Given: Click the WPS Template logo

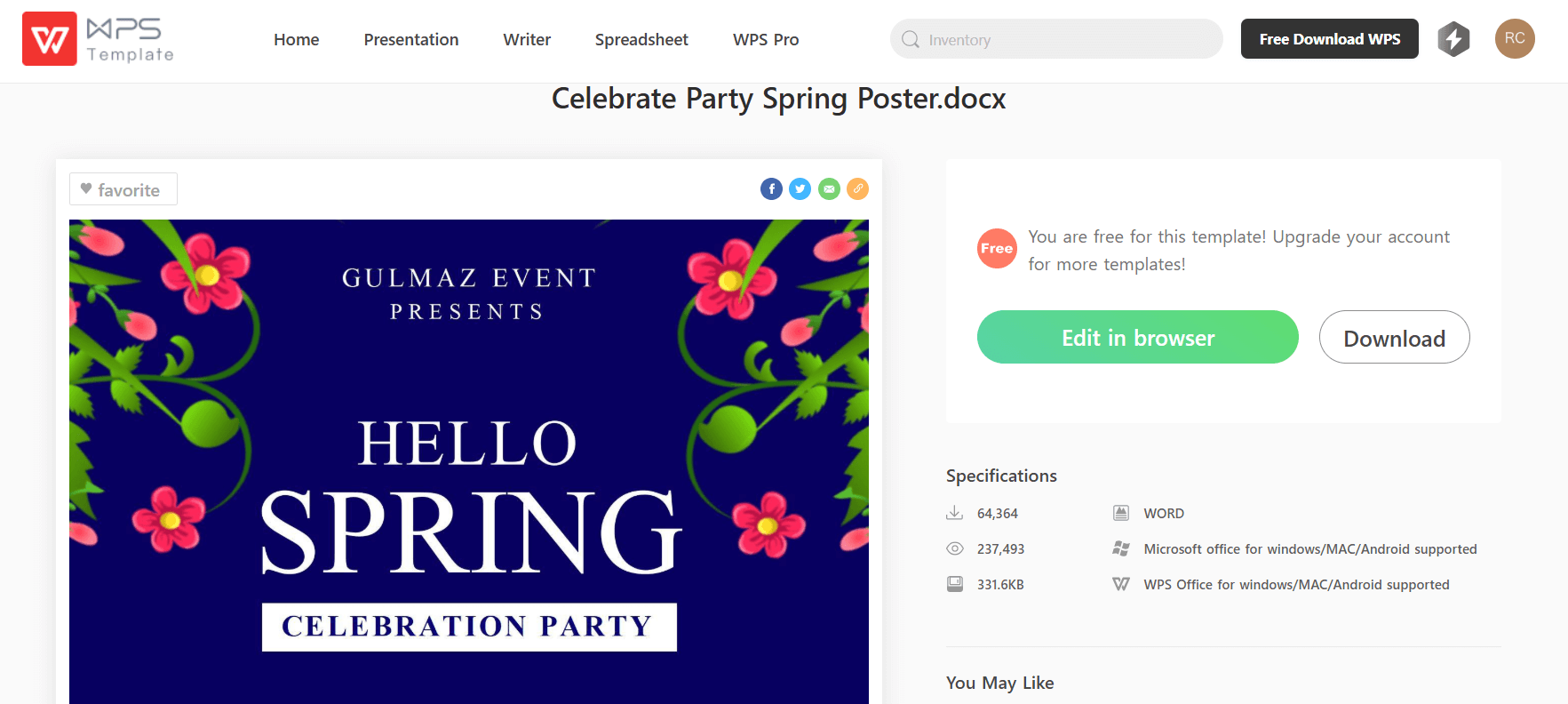Looking at the screenshot, I should coord(98,39).
